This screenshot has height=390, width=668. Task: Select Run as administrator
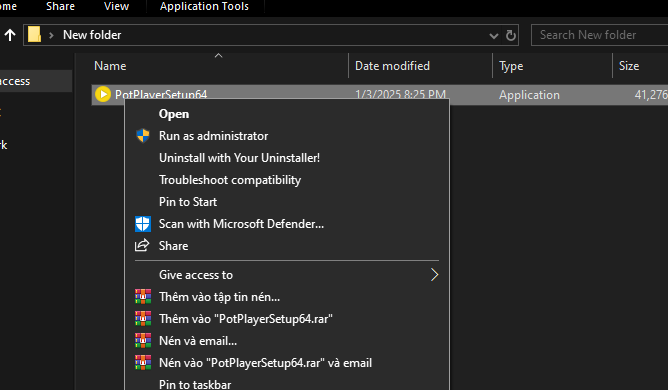tap(287, 136)
